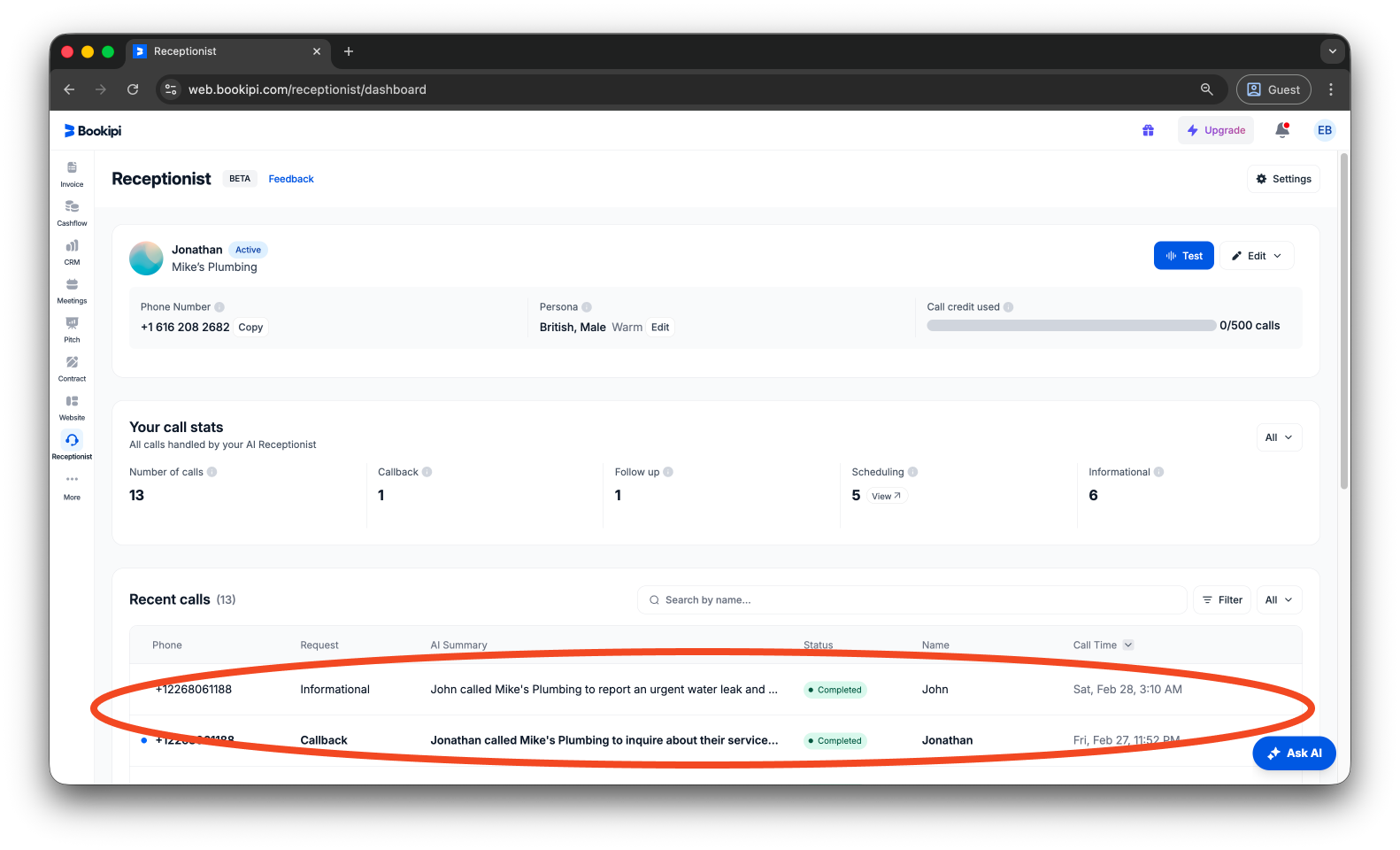Open the Guest profile button
1400x850 pixels.
(x=1273, y=89)
